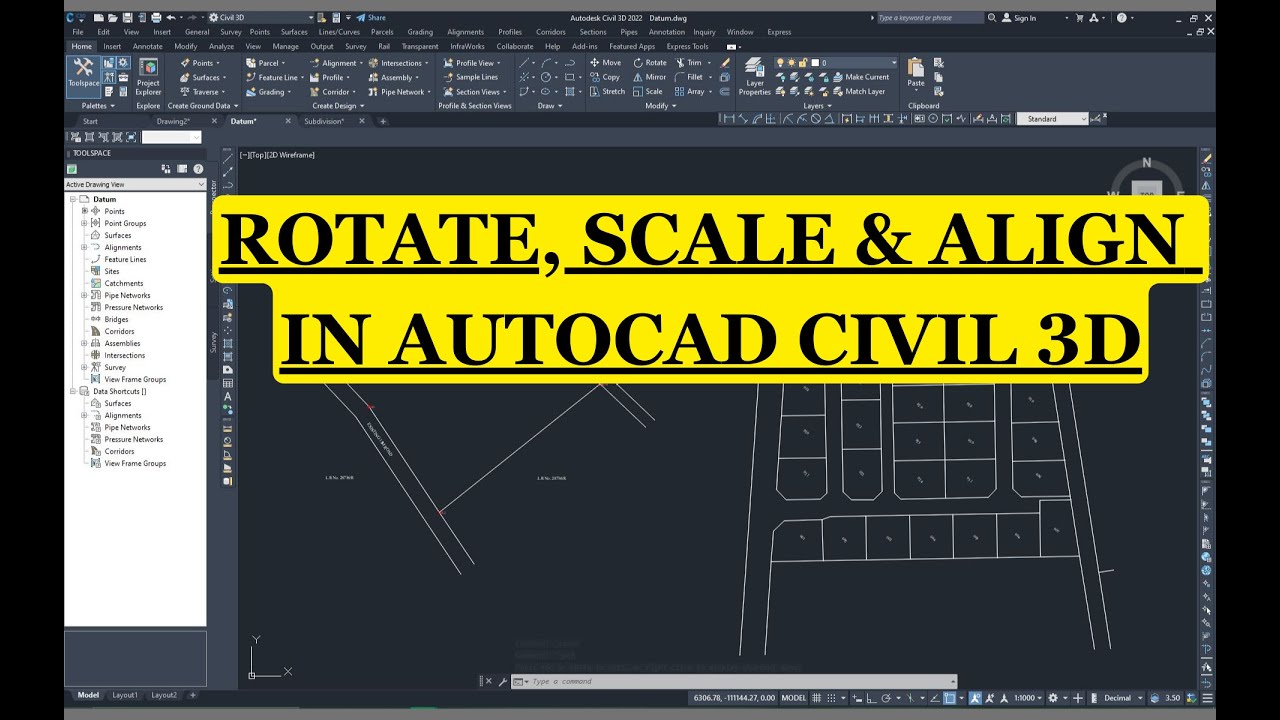
Task: Toggle the layer 0 lock icon
Action: (x=802, y=62)
